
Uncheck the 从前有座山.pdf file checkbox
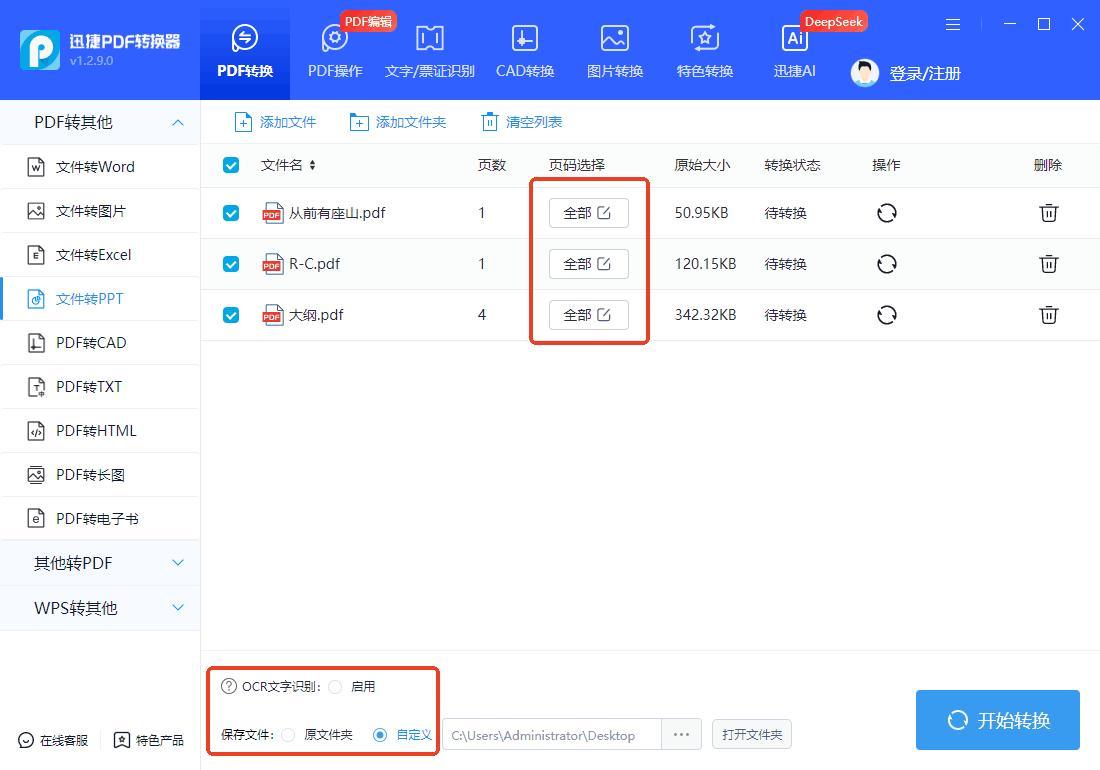tap(231, 213)
